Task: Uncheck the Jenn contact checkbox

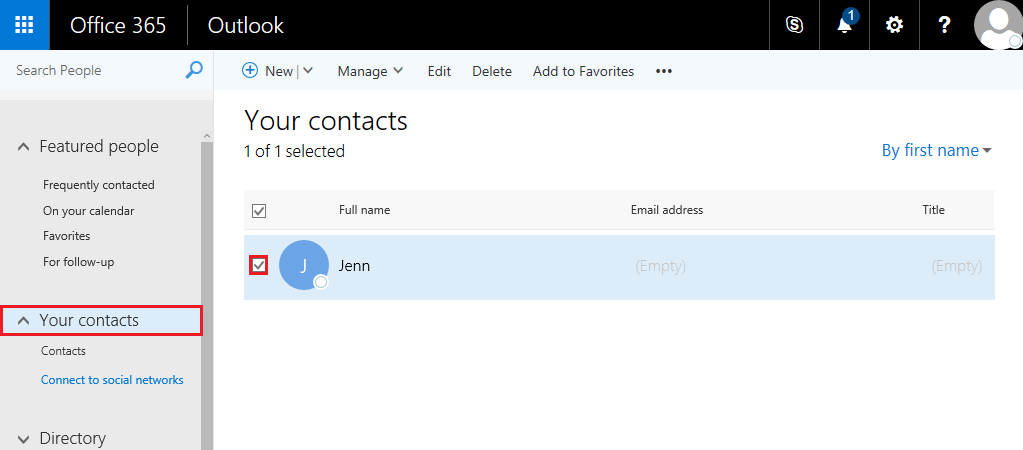Action: (x=259, y=265)
